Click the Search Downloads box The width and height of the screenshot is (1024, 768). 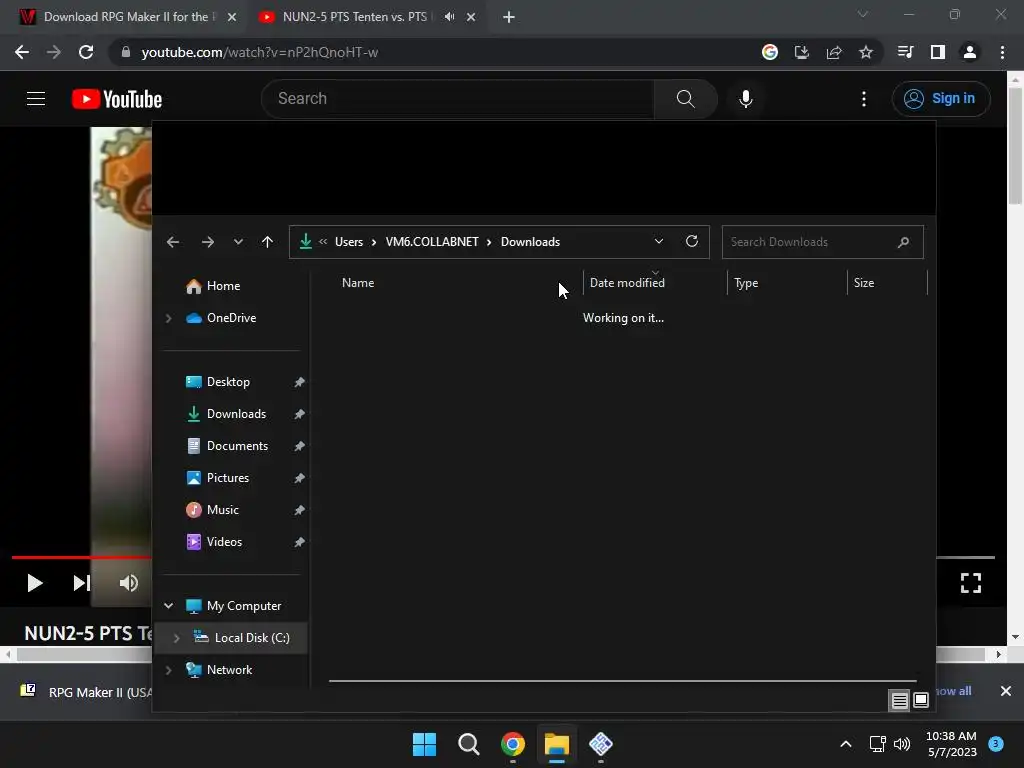coord(822,242)
